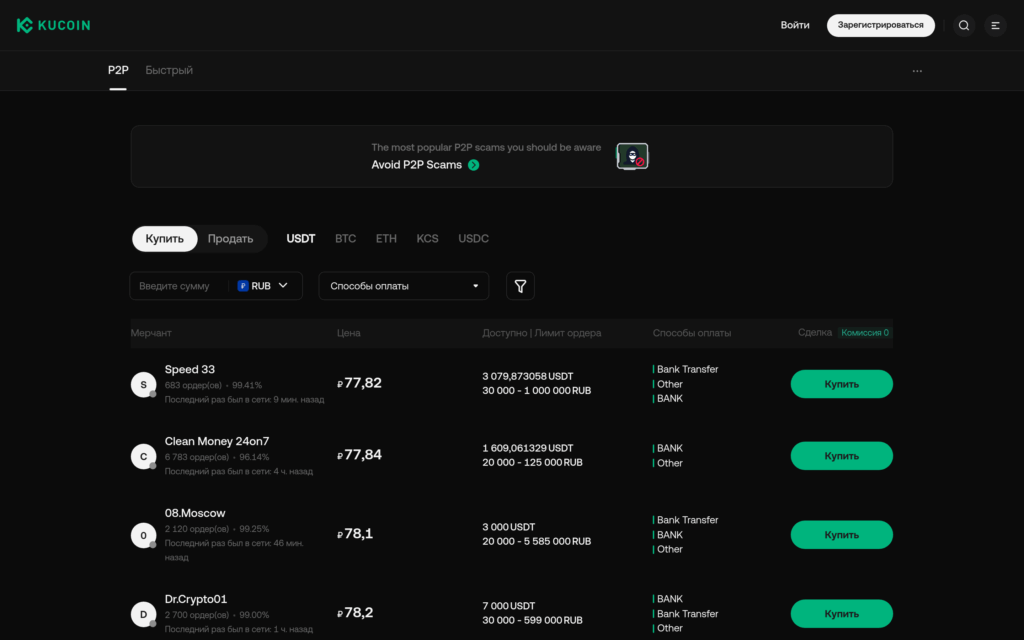The height and width of the screenshot is (640, 1024).
Task: Click the Зарегистрироваться button
Action: 880,25
